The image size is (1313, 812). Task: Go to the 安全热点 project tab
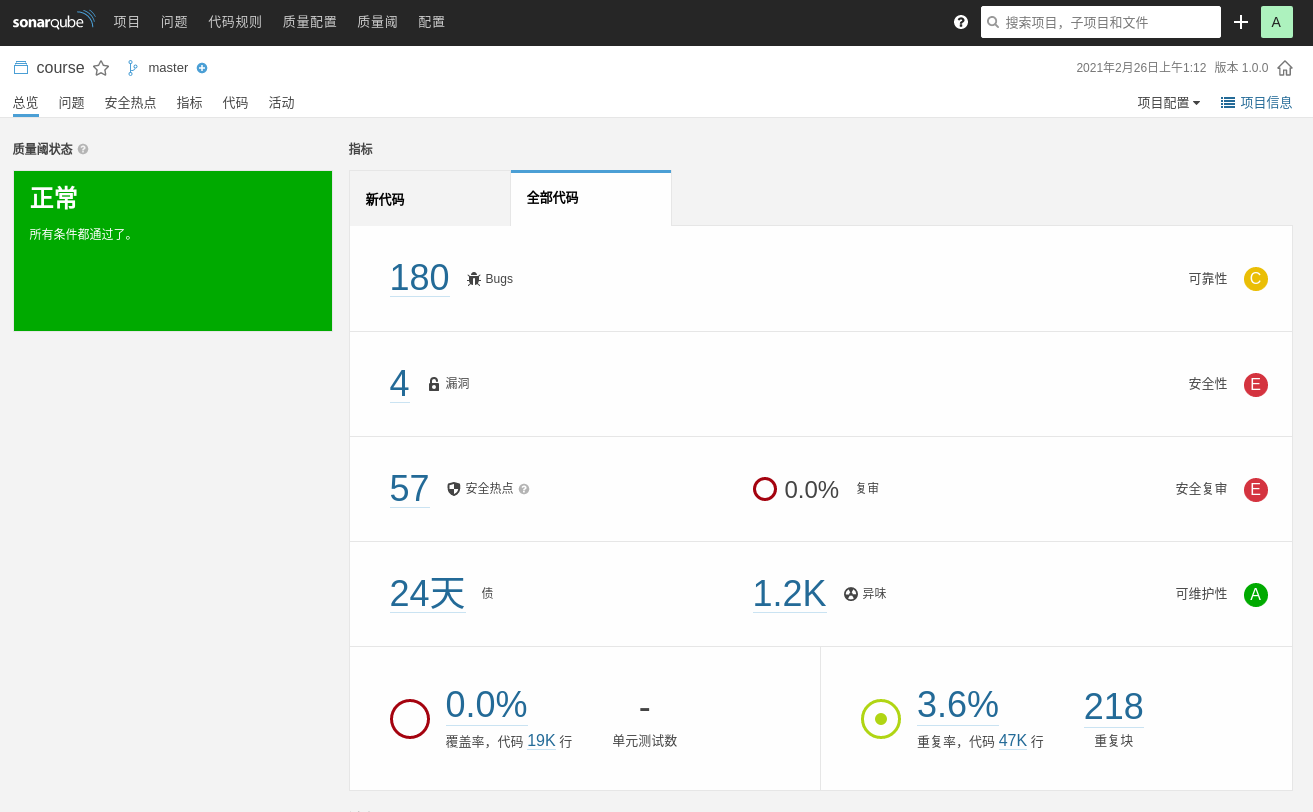[131, 102]
